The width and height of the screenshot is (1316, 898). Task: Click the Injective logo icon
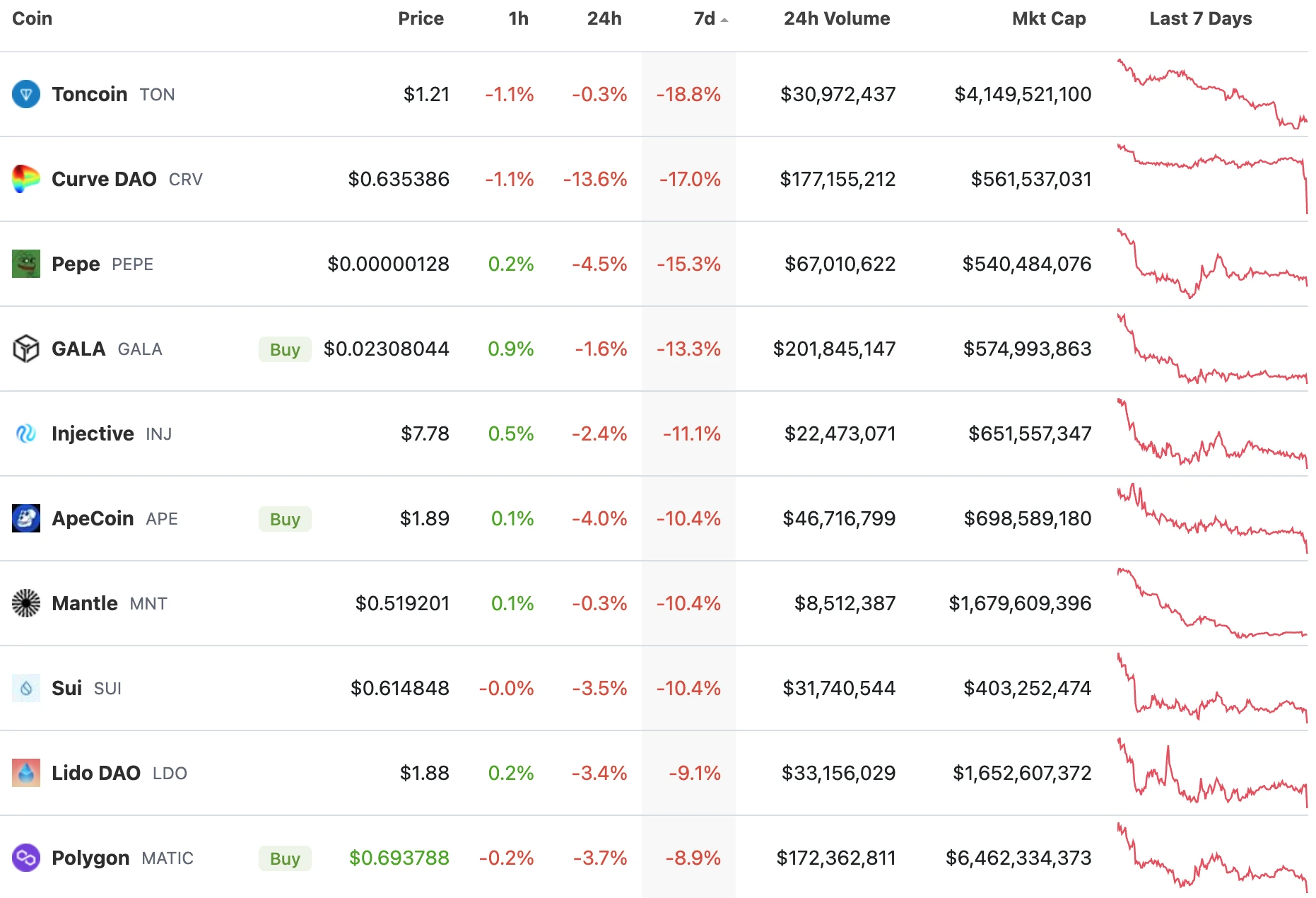click(x=26, y=433)
